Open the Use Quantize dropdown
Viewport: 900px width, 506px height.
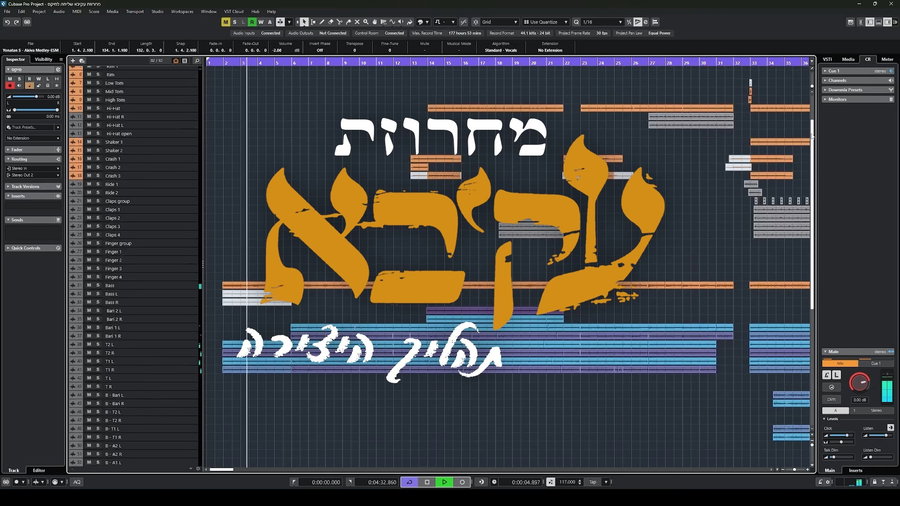[x=549, y=21]
